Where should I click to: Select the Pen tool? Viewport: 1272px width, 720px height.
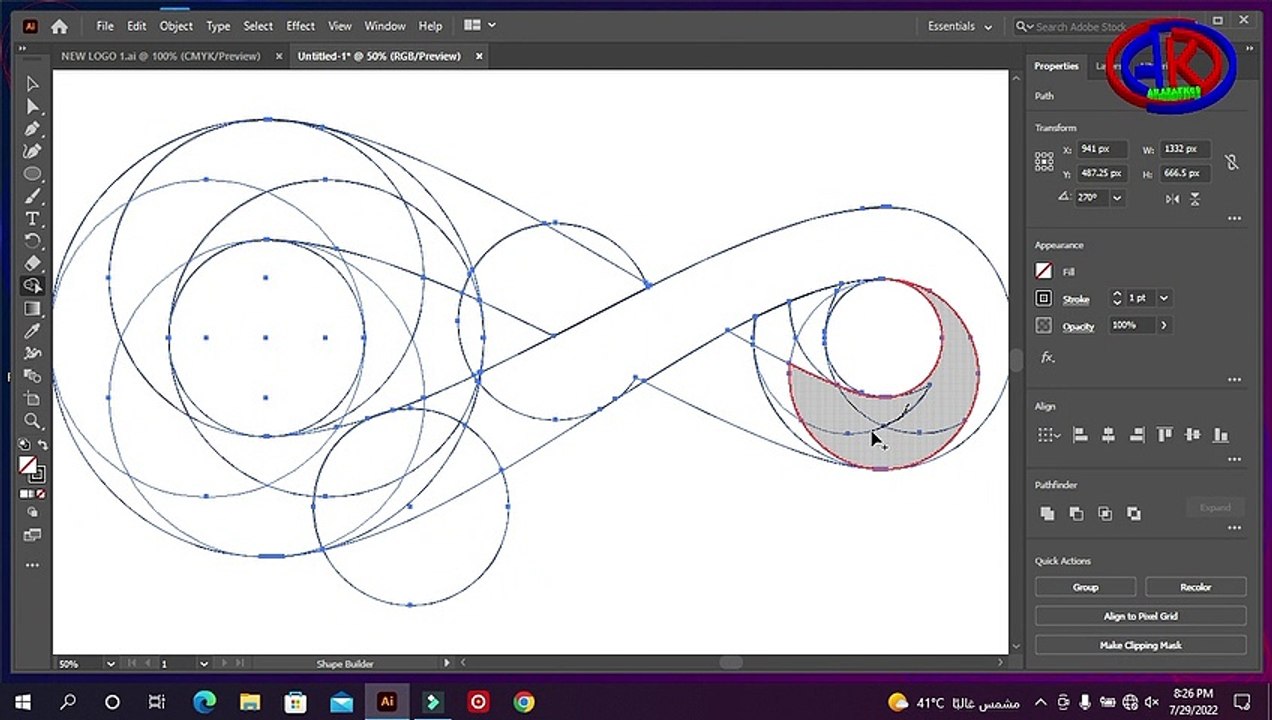coord(32,129)
